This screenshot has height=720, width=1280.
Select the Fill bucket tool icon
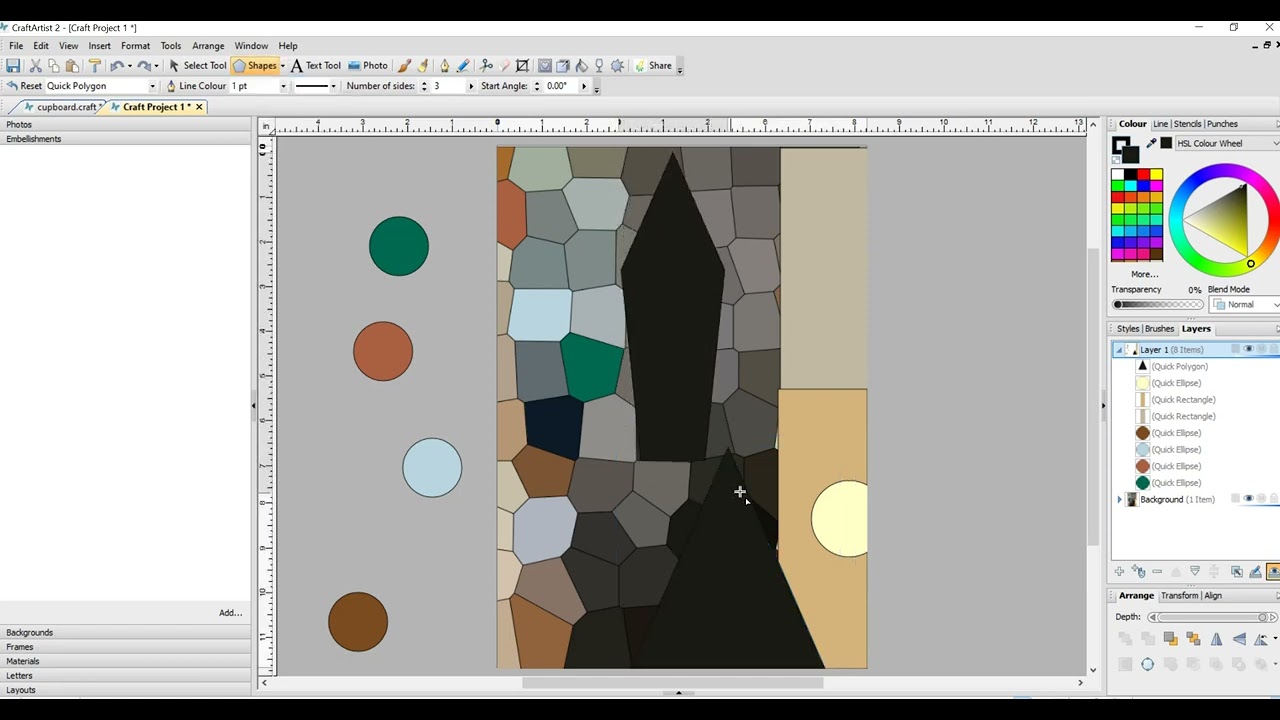point(581,66)
